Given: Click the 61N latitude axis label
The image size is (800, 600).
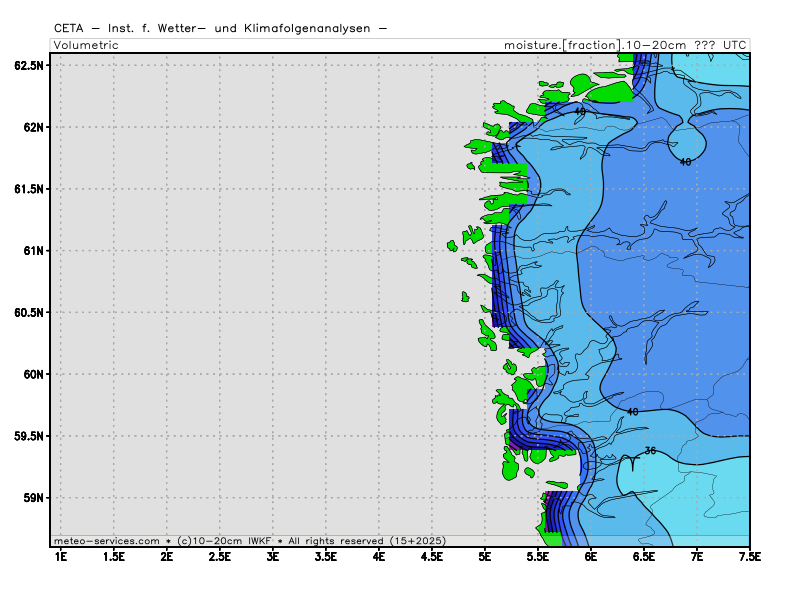Looking at the screenshot, I should (33, 250).
